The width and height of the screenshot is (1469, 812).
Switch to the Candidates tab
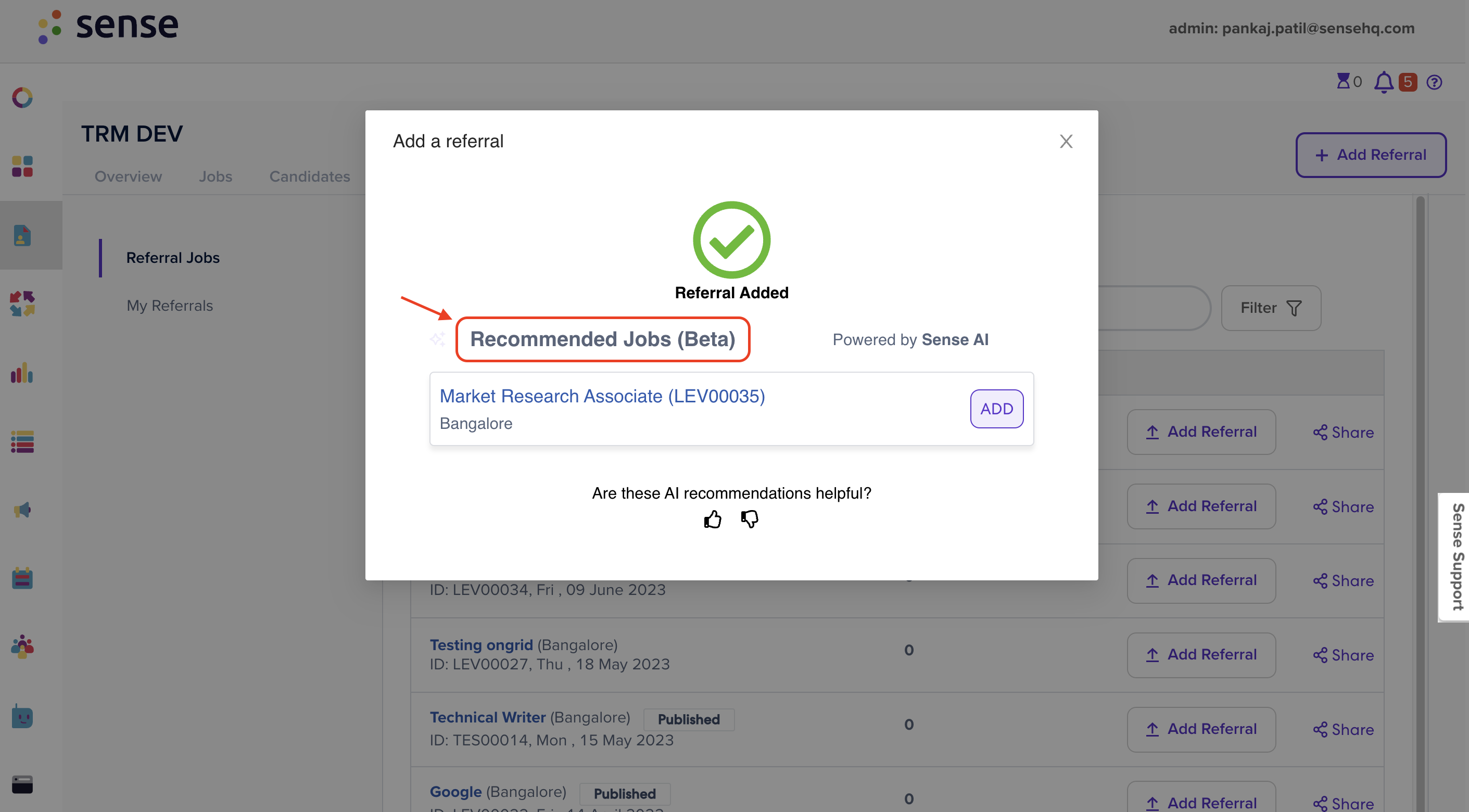coord(310,176)
